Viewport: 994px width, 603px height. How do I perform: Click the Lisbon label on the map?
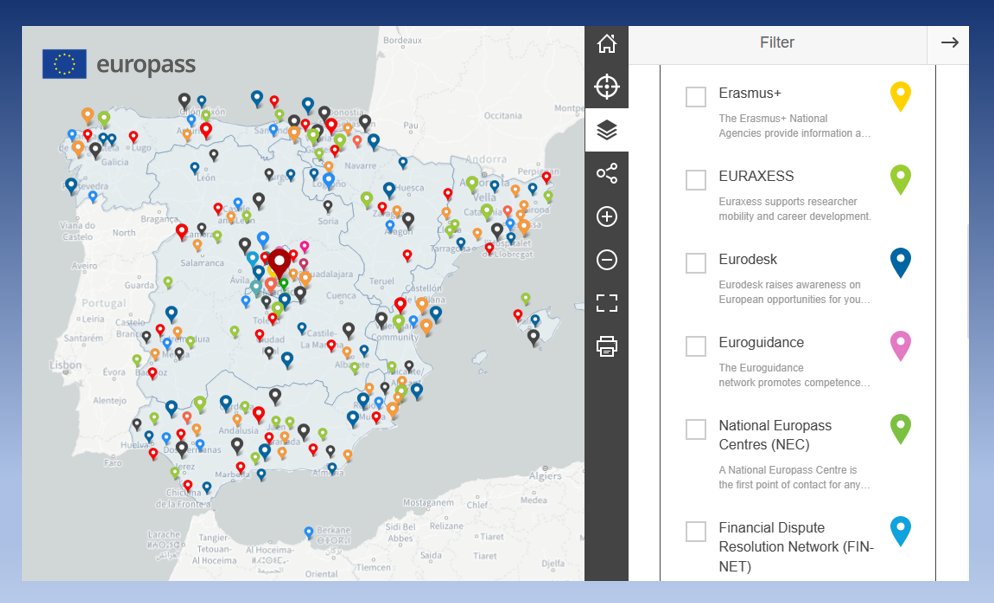tap(66, 365)
